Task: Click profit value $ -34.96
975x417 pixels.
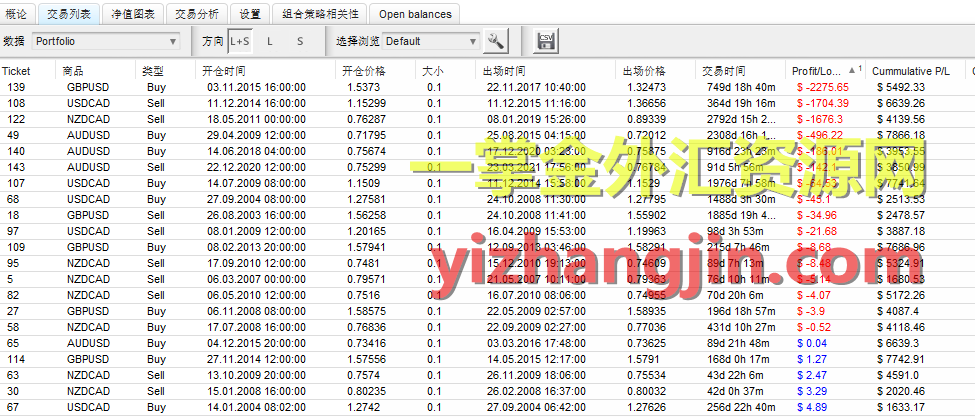Action: 816,215
